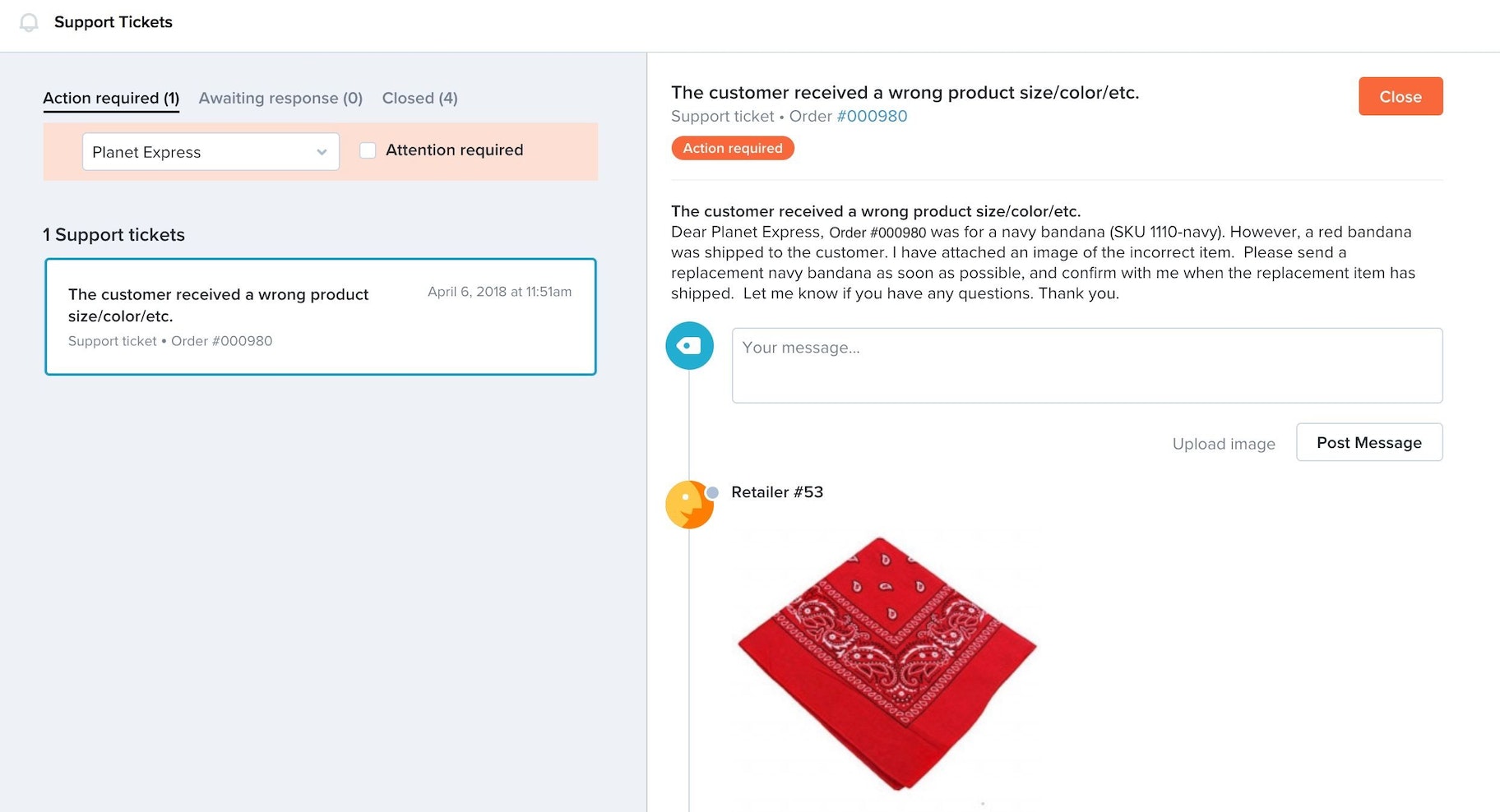Enable the Attention required checkbox

click(368, 150)
